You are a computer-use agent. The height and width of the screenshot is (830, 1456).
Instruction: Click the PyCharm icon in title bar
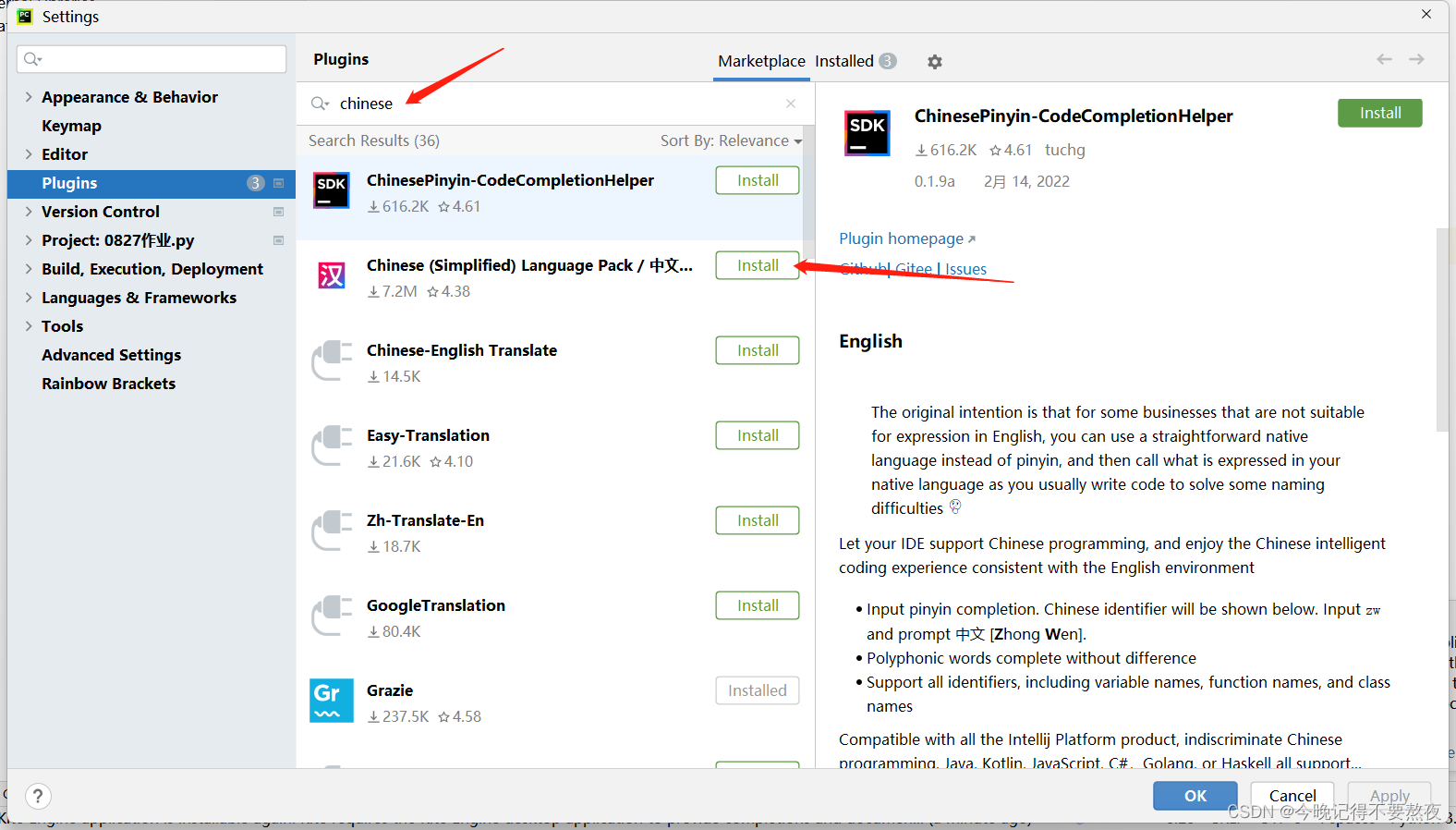click(x=25, y=16)
